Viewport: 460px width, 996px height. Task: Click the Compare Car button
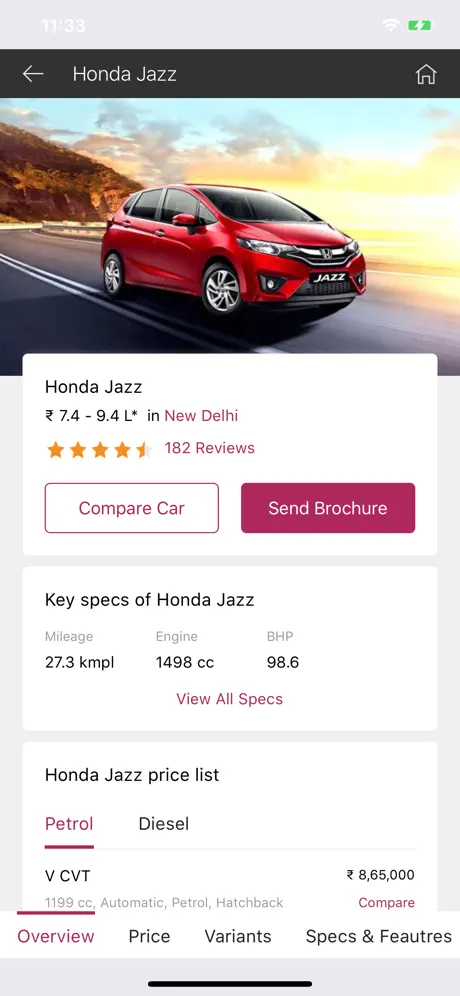pos(132,508)
